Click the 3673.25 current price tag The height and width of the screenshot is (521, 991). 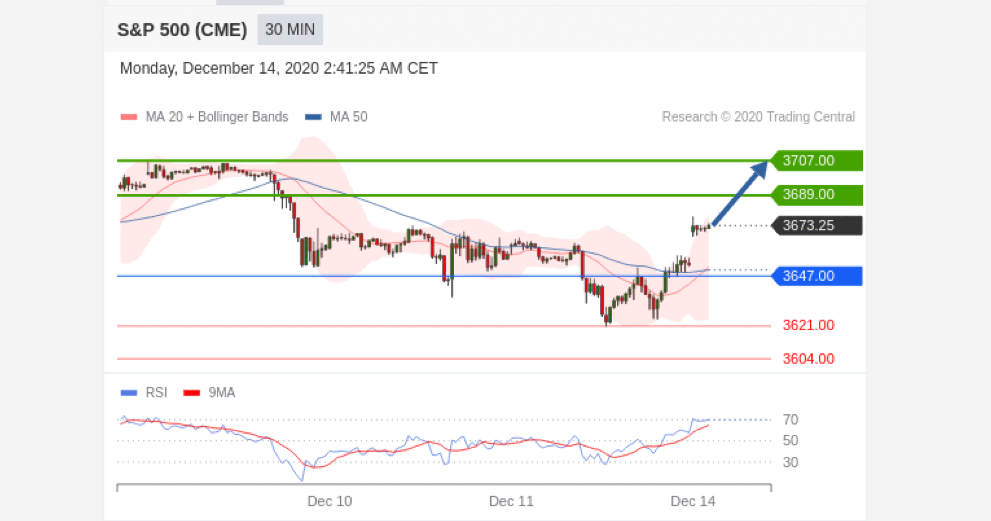pos(817,226)
